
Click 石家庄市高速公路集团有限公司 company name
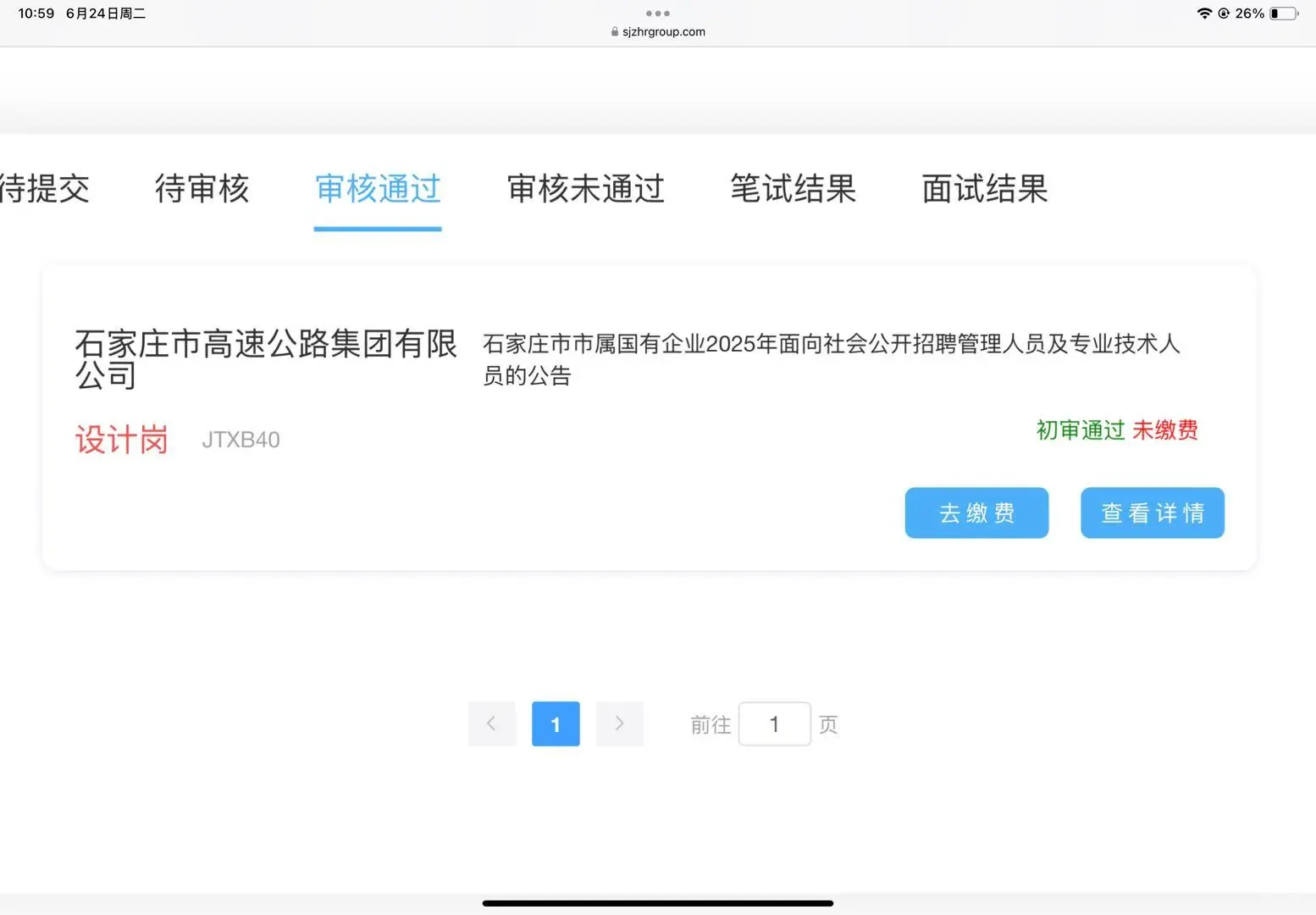pyautogui.click(x=266, y=359)
